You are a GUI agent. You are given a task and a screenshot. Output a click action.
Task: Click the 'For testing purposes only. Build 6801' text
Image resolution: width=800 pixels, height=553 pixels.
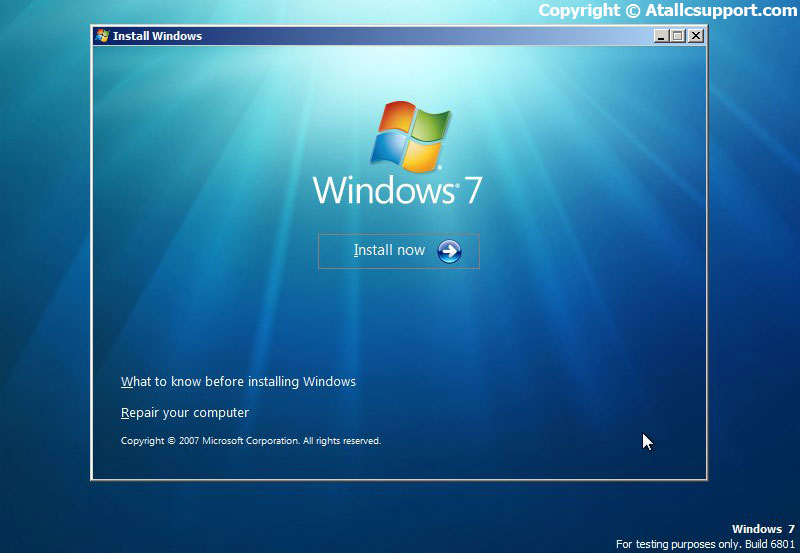point(705,544)
